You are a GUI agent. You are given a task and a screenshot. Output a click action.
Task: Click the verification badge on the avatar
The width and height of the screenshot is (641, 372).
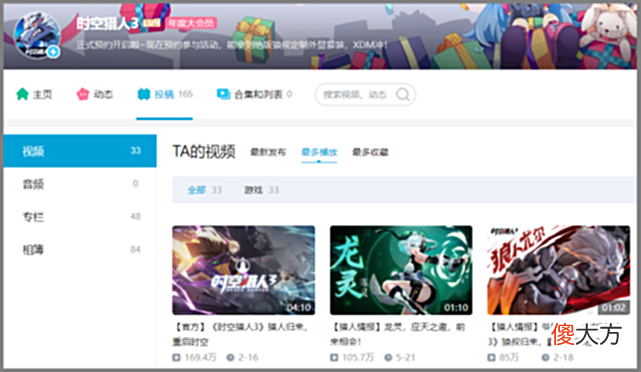coord(53,52)
